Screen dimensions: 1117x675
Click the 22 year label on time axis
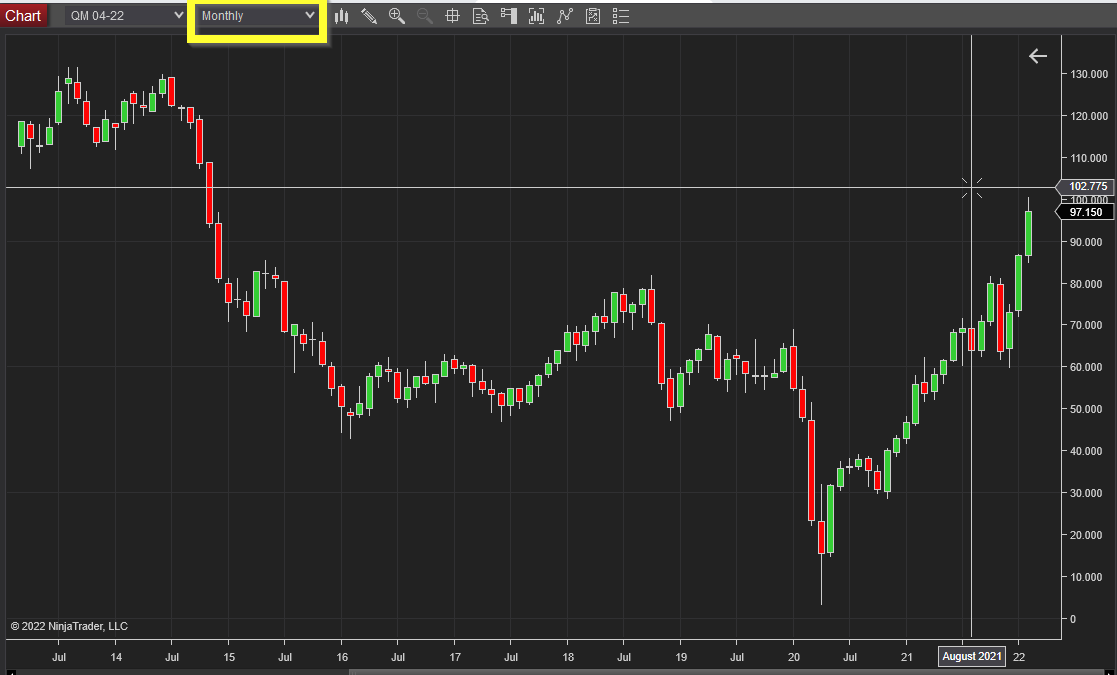tap(1019, 657)
